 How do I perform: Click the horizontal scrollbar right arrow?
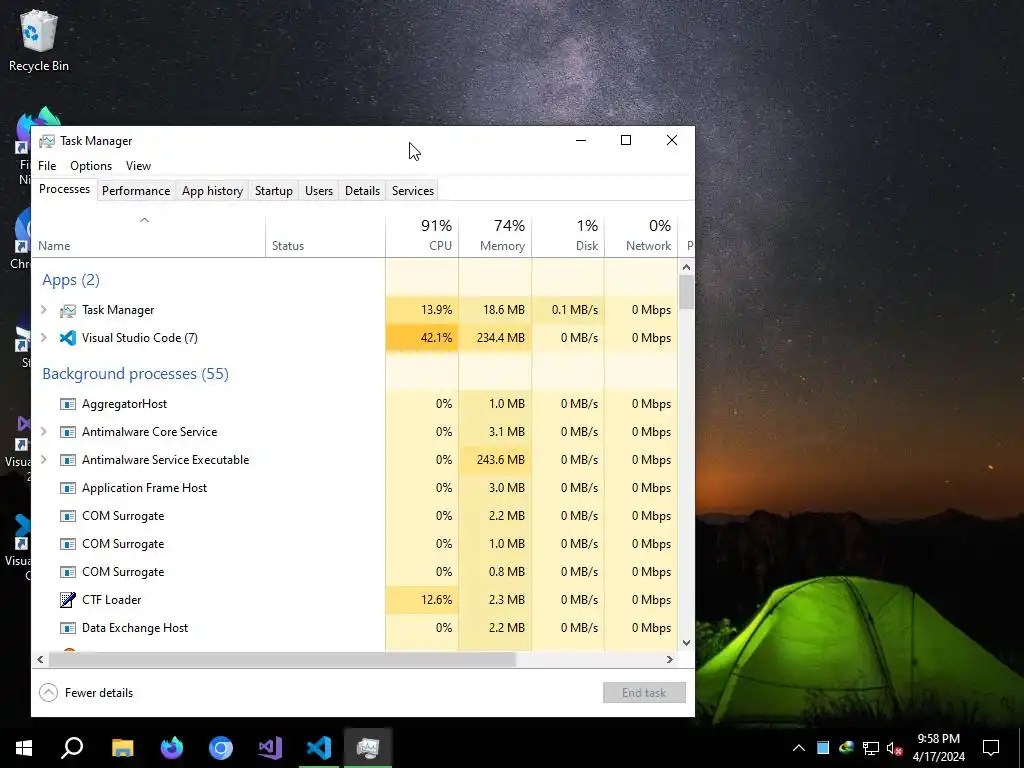(669, 660)
